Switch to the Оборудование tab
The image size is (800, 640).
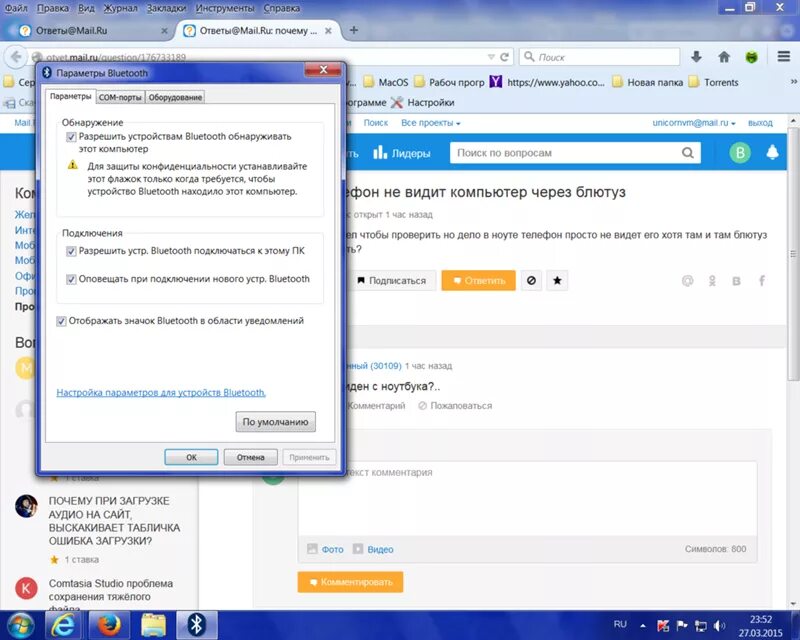click(175, 97)
